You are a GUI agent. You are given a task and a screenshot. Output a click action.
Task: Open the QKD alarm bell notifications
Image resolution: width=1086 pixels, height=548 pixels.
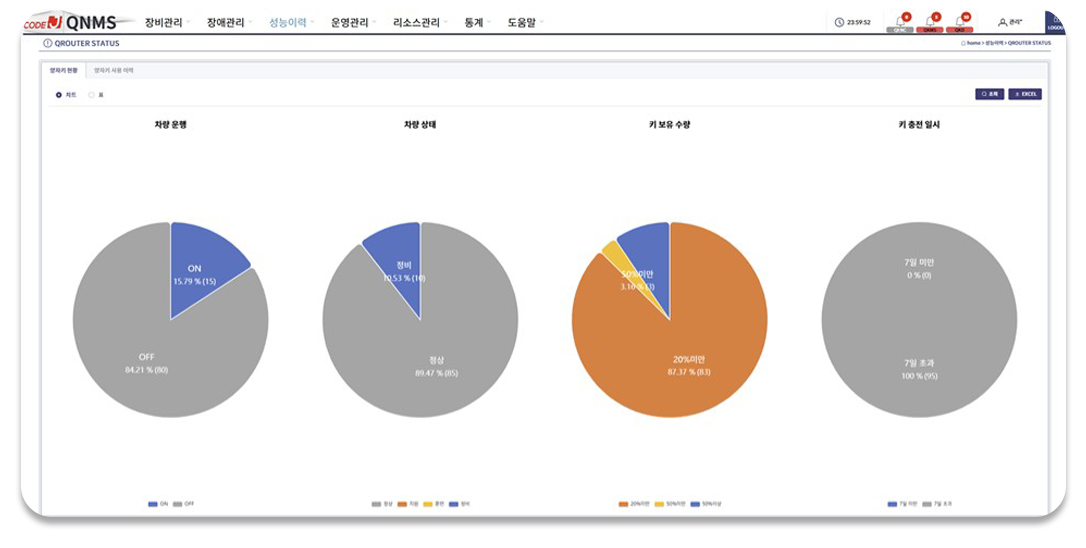coord(960,21)
